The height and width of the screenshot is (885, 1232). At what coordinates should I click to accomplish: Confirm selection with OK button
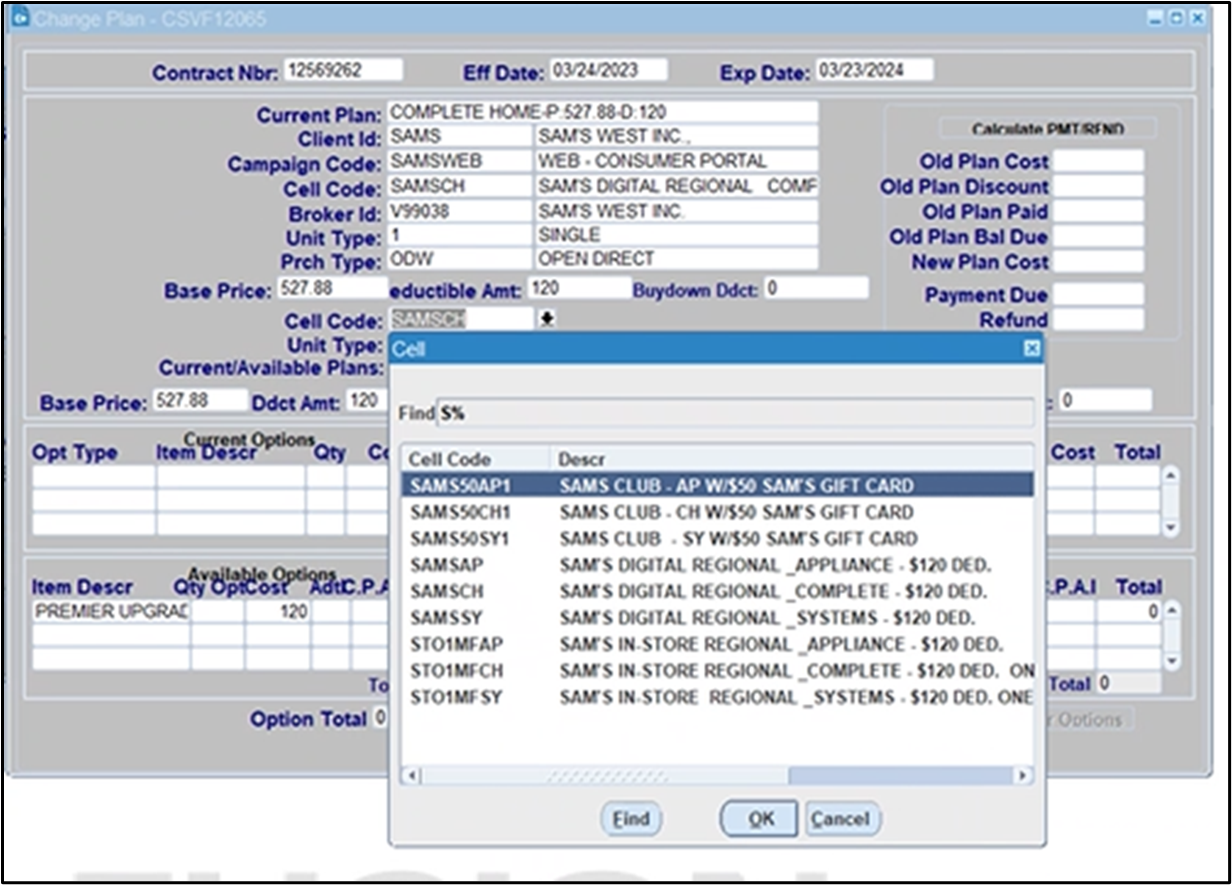point(761,819)
